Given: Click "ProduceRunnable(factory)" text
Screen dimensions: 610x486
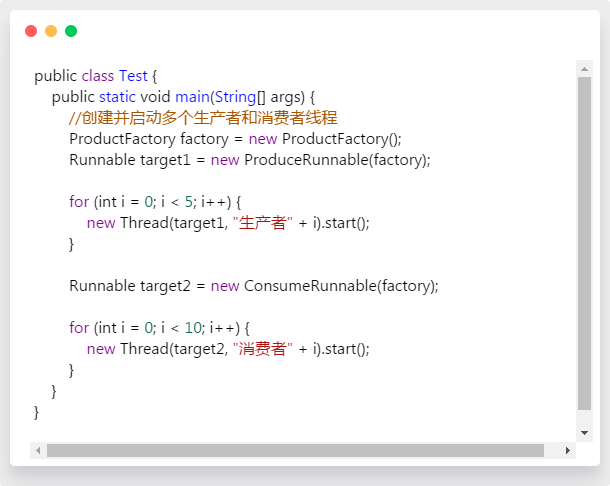Looking at the screenshot, I should [336, 160].
